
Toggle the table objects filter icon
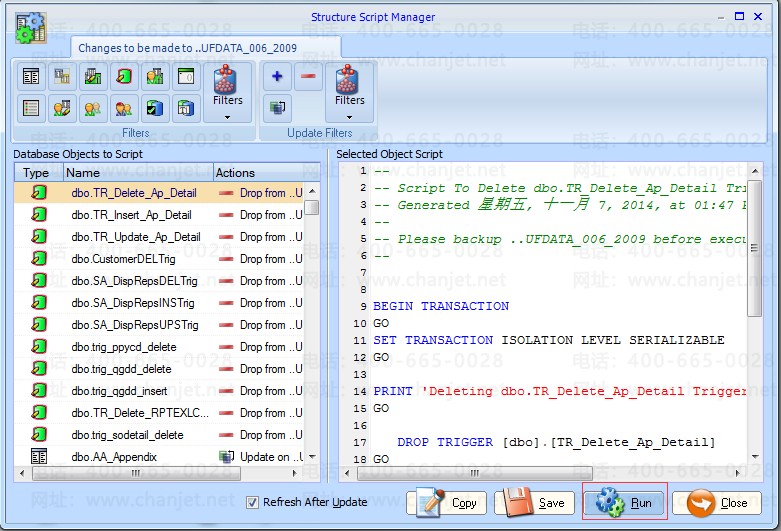click(x=31, y=76)
